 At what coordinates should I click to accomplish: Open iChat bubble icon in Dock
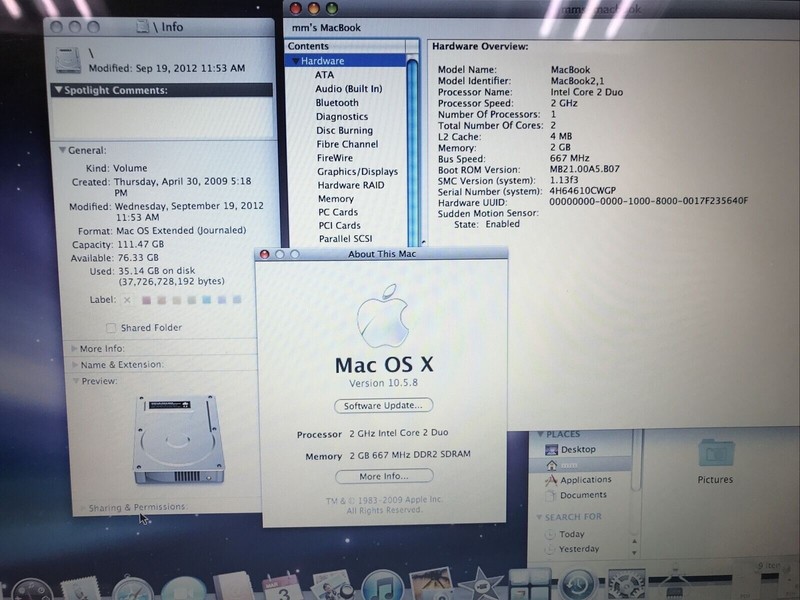pyautogui.click(x=184, y=589)
